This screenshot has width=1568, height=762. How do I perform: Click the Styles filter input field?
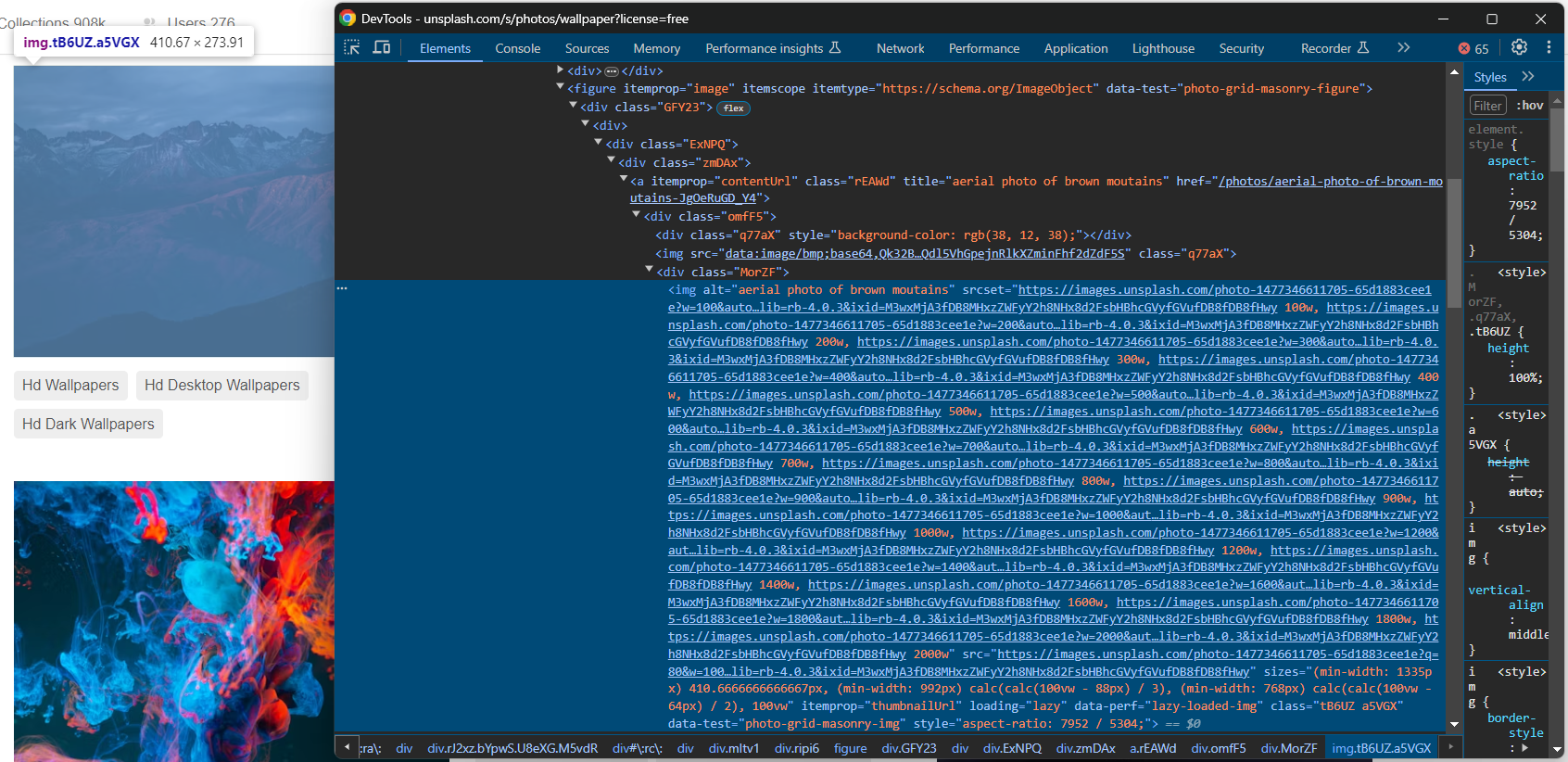pyautogui.click(x=1487, y=106)
